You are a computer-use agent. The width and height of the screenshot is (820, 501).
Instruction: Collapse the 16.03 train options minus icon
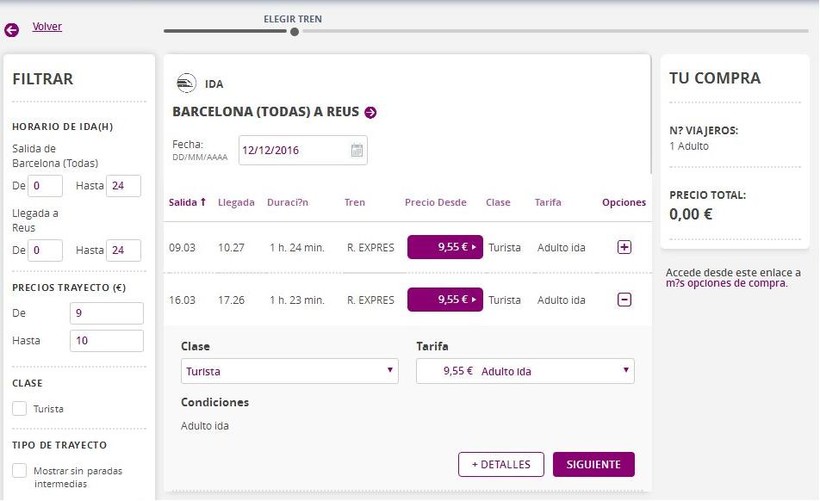tap(624, 299)
